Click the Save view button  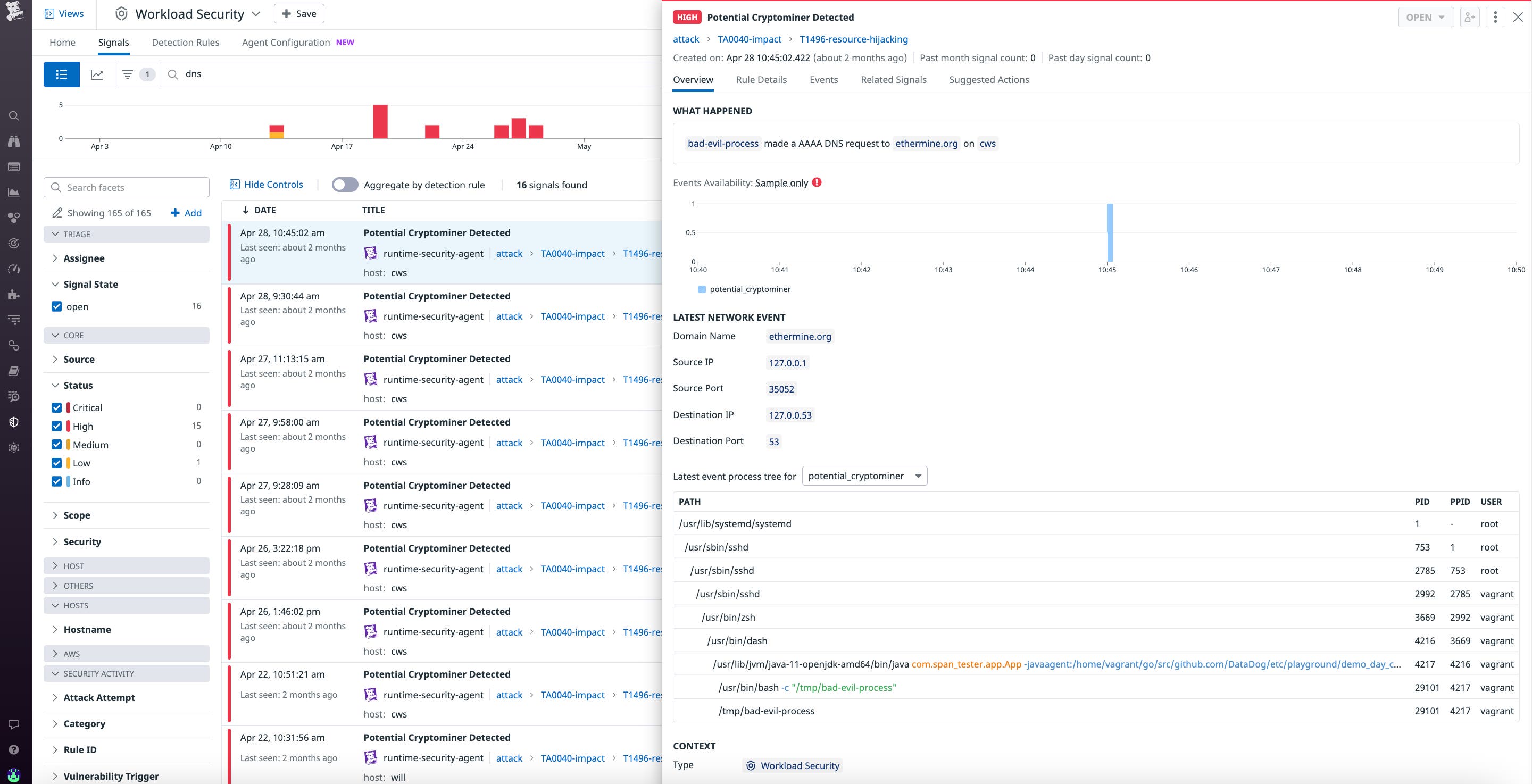point(298,14)
